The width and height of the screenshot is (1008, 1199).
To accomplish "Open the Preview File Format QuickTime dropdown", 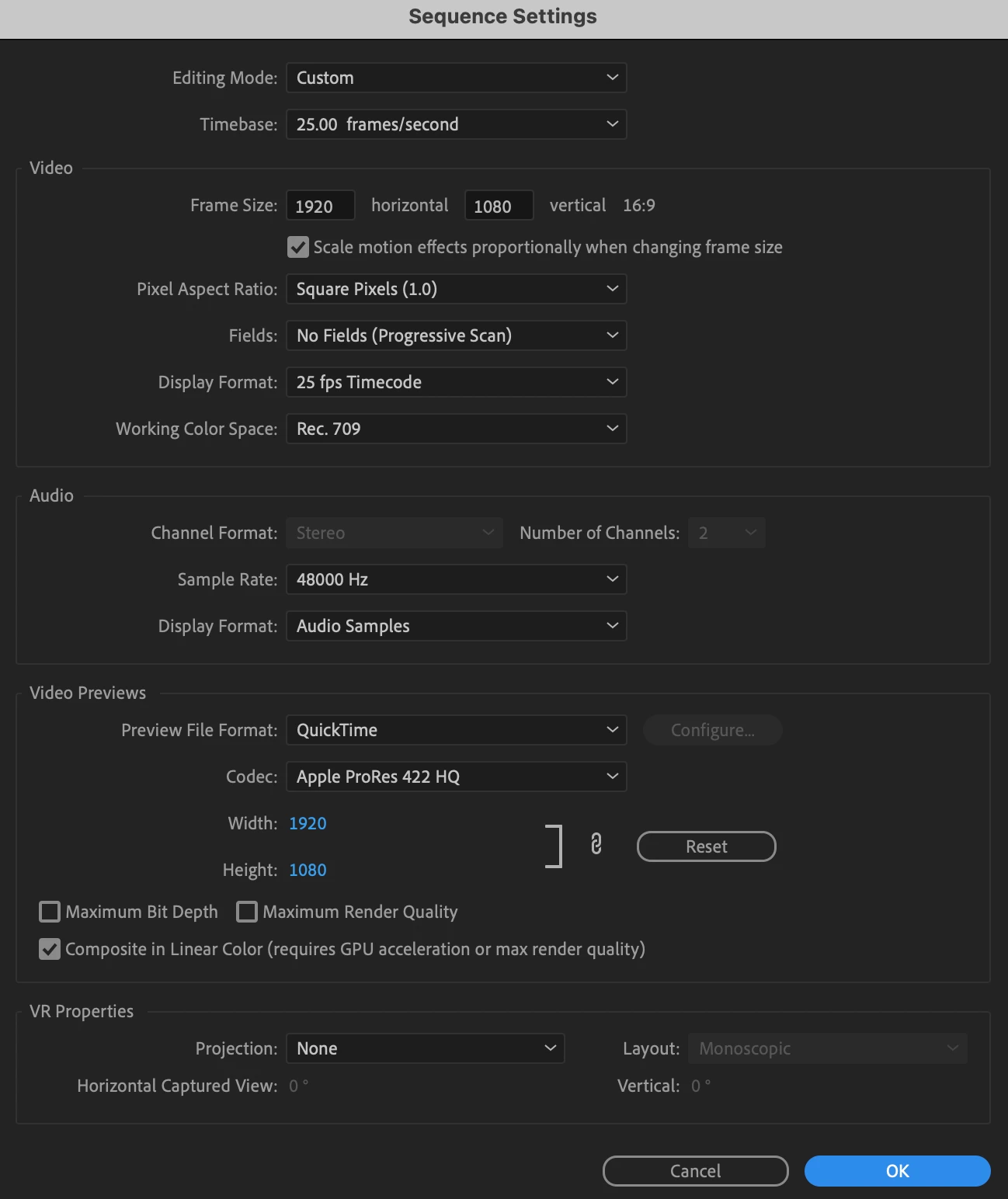I will click(x=457, y=730).
